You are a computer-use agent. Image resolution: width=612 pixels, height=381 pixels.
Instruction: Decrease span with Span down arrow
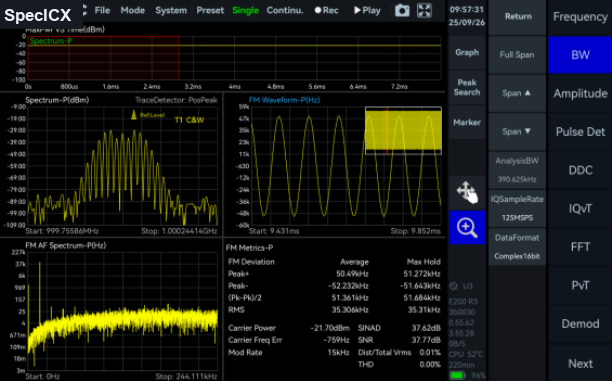tap(518, 132)
